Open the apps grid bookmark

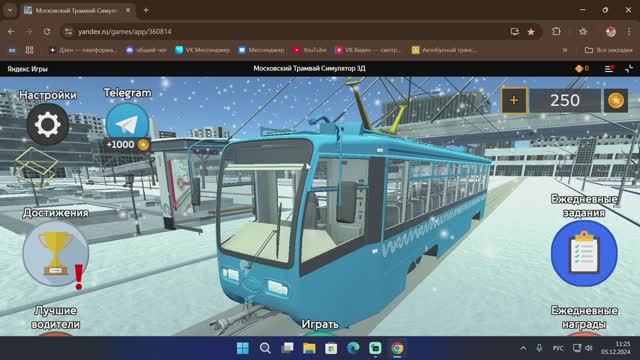click(29, 50)
